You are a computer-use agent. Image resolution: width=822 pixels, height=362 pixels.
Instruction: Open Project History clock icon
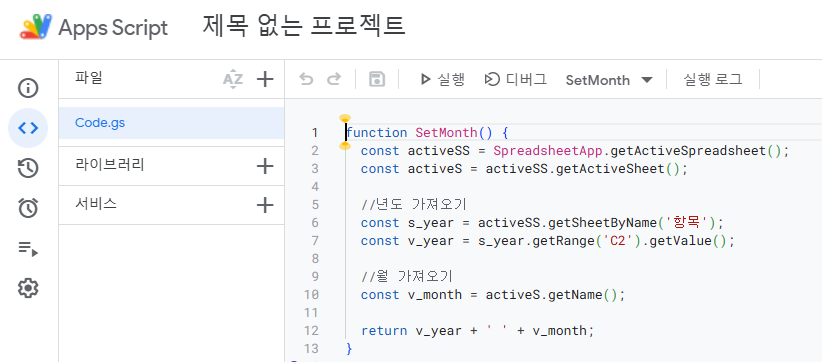coord(28,168)
